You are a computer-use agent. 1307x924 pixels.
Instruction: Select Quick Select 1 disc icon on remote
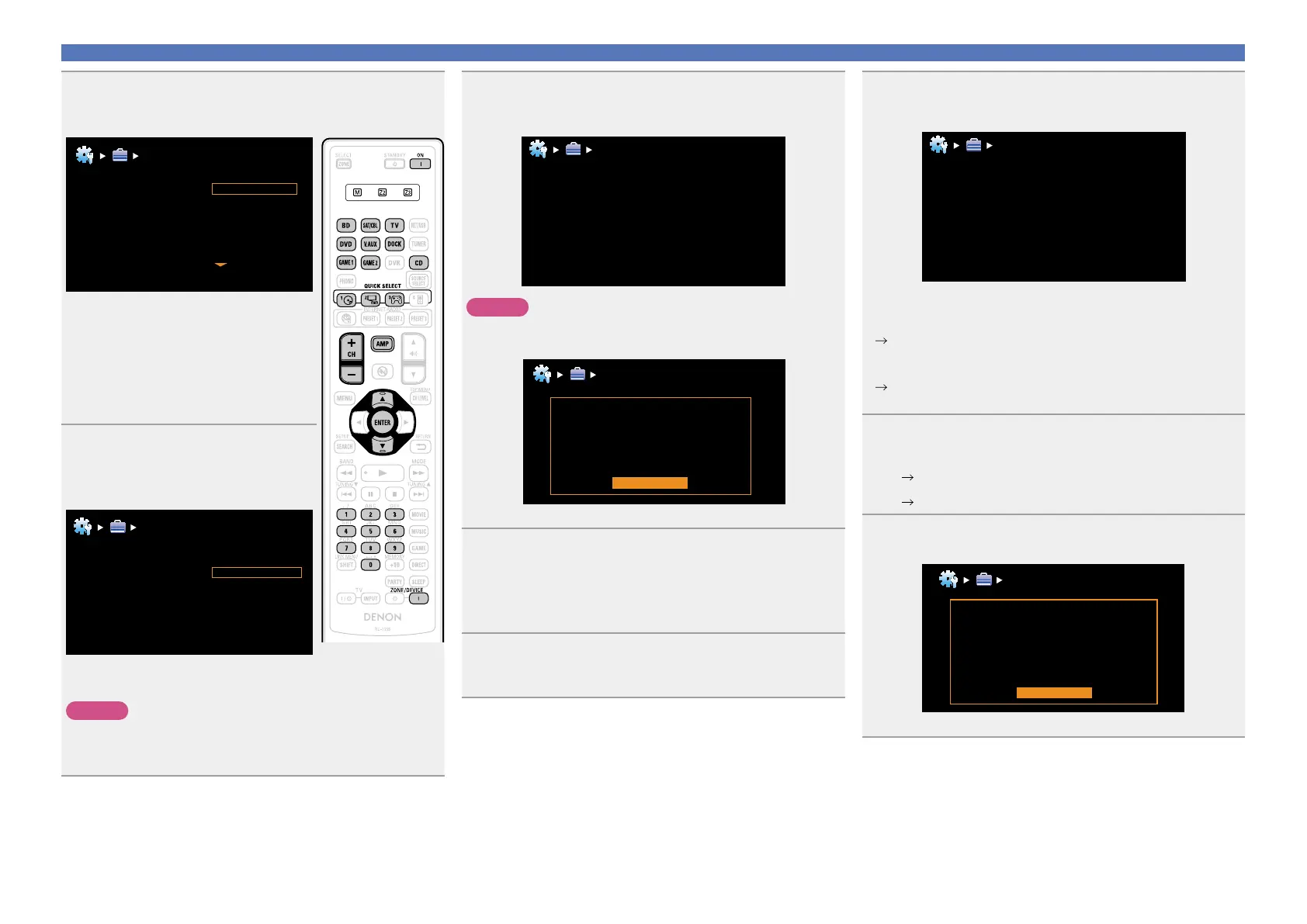(346, 299)
